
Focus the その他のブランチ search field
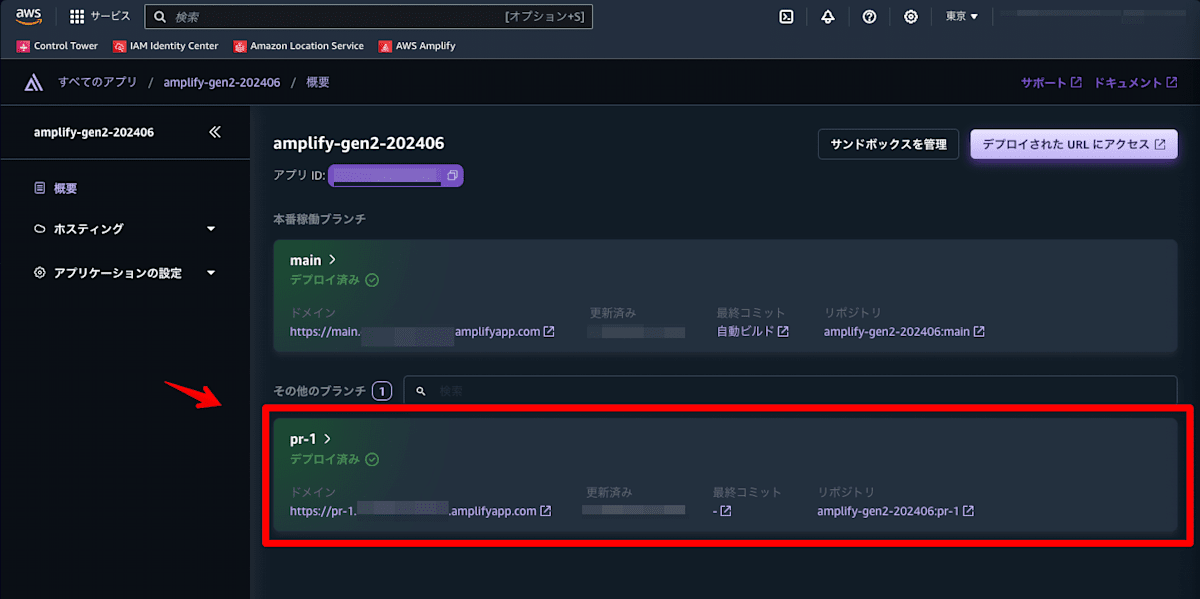point(790,391)
